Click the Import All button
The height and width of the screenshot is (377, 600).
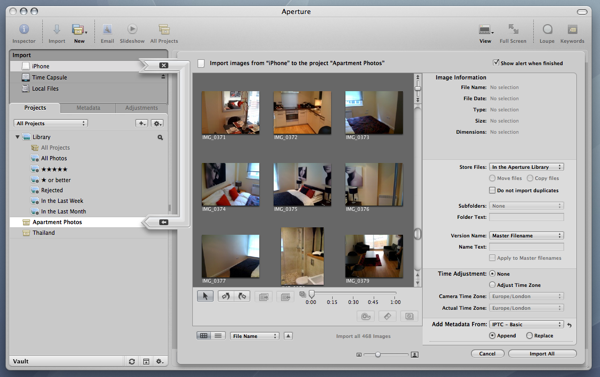pyautogui.click(x=542, y=354)
